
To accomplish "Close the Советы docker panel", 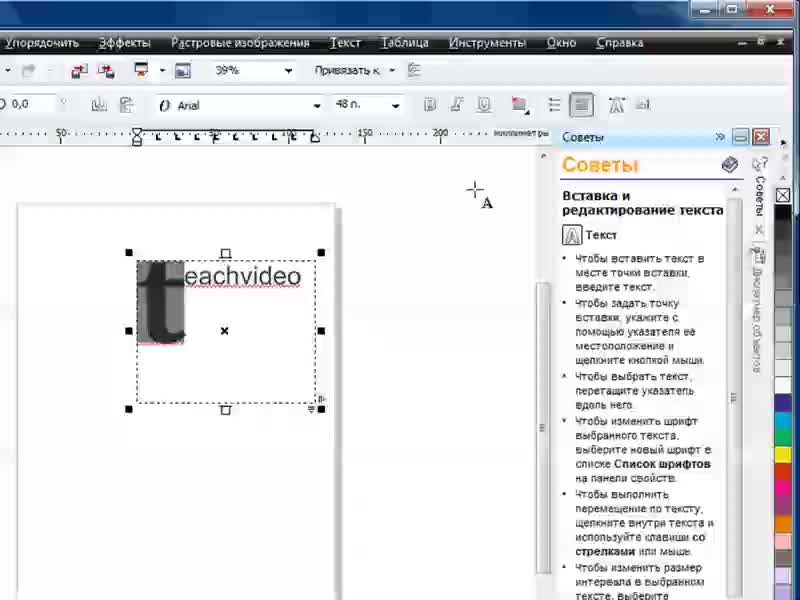I will pos(761,137).
